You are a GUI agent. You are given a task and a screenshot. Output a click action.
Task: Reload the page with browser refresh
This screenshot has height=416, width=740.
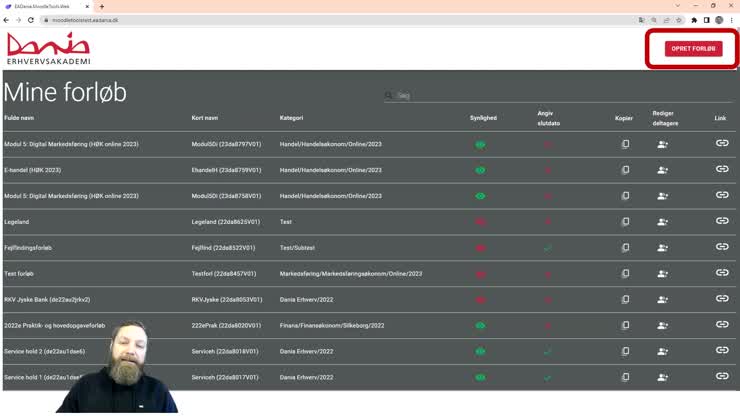(31, 20)
